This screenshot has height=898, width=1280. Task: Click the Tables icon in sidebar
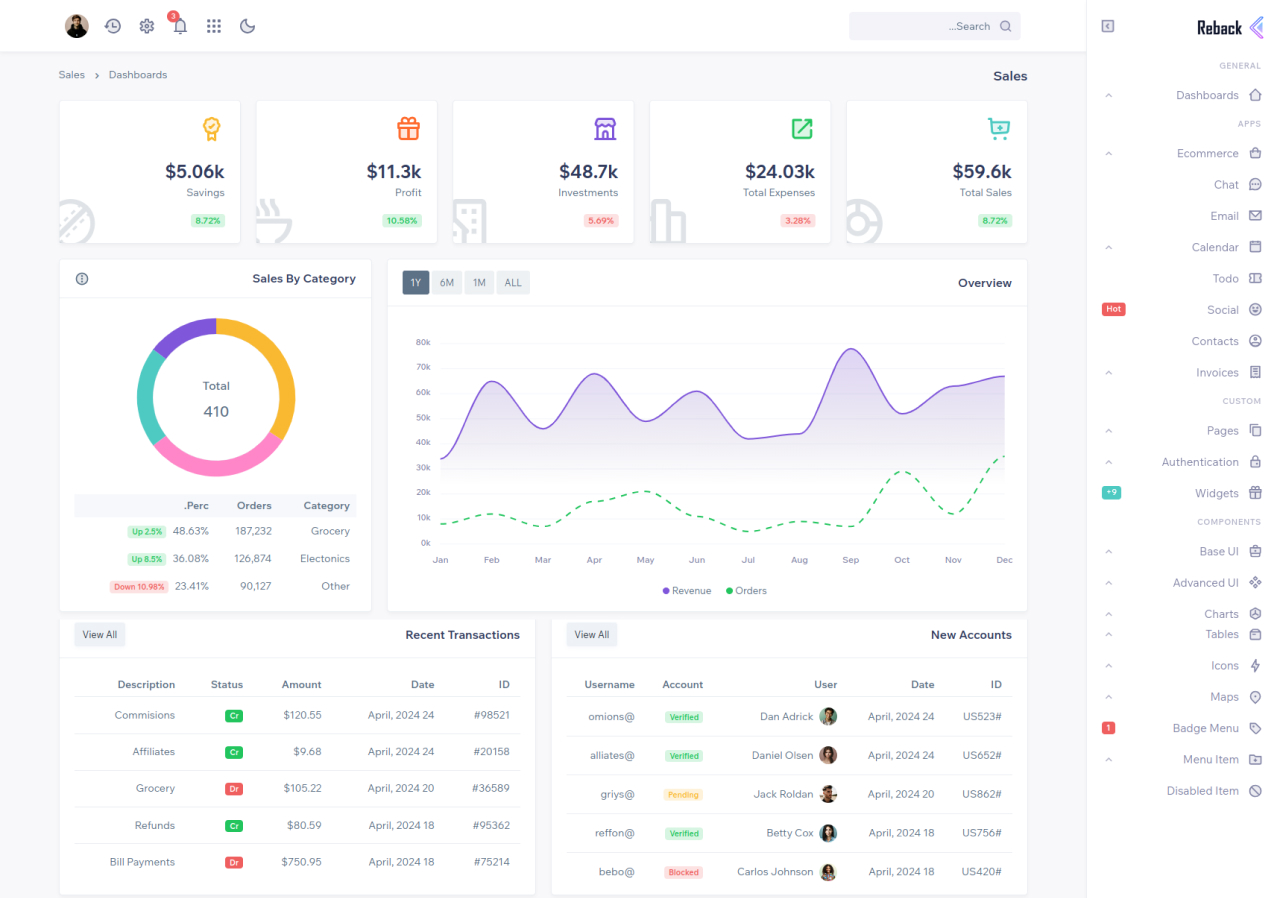[1256, 634]
